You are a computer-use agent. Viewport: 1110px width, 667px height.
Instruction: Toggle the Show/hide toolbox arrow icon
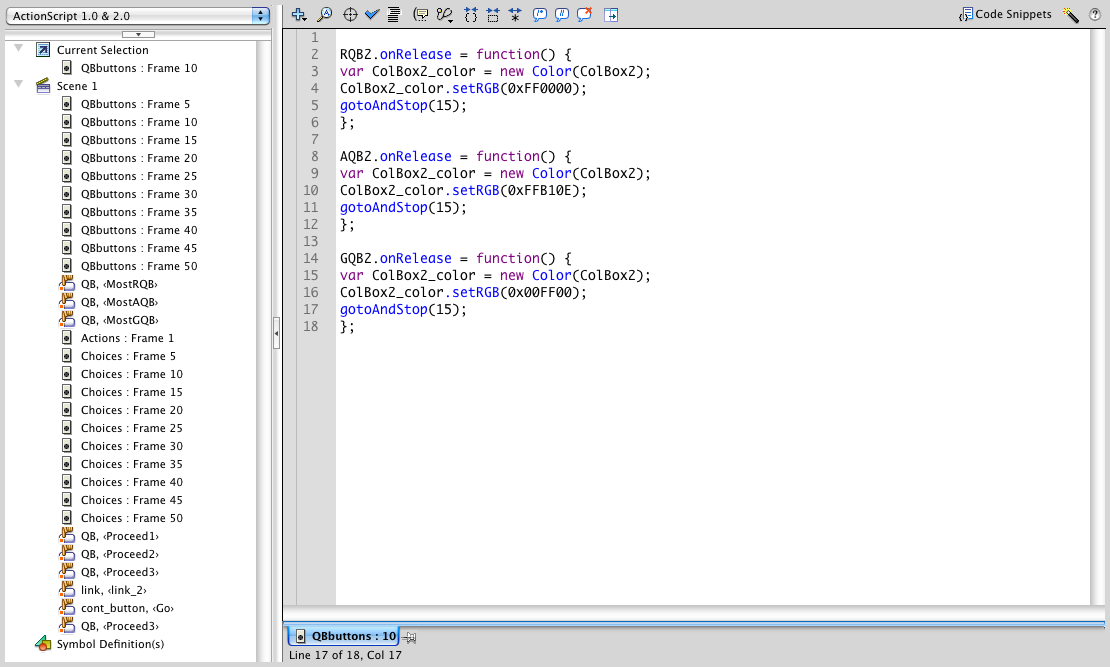coord(612,14)
